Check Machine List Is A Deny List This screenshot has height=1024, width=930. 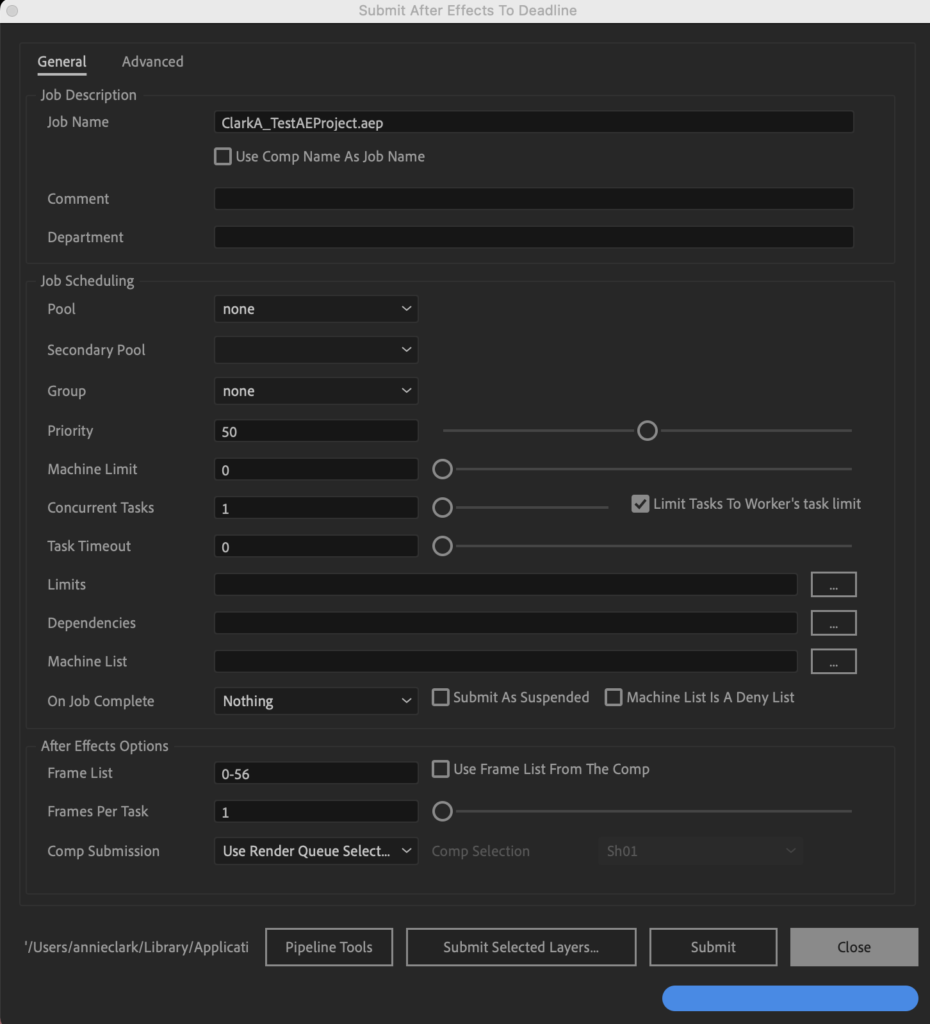coord(613,697)
